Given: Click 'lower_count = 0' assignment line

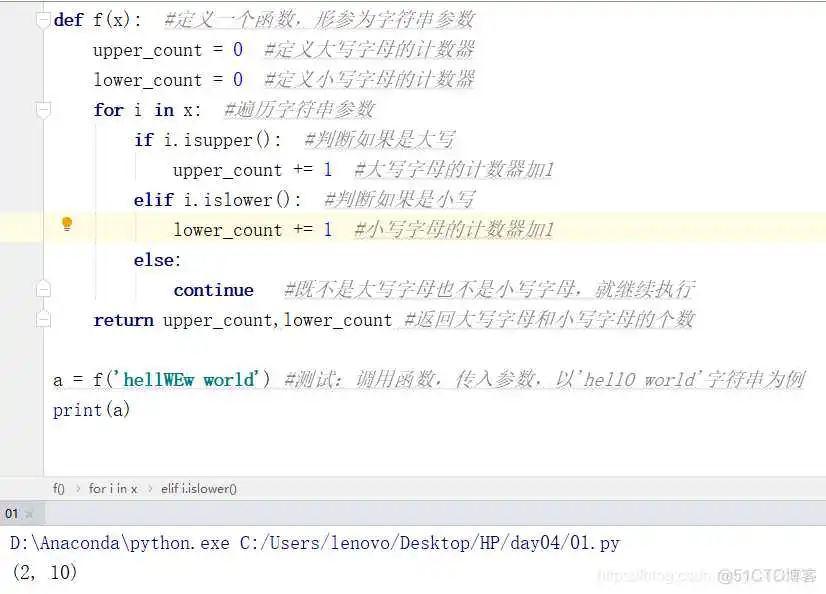Looking at the screenshot, I should [x=168, y=80].
